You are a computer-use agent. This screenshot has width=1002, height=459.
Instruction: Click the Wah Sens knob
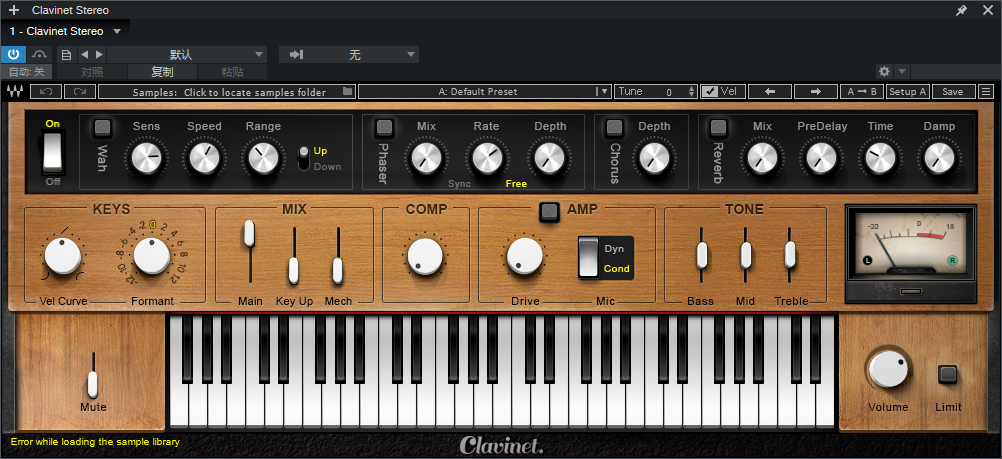pos(146,157)
